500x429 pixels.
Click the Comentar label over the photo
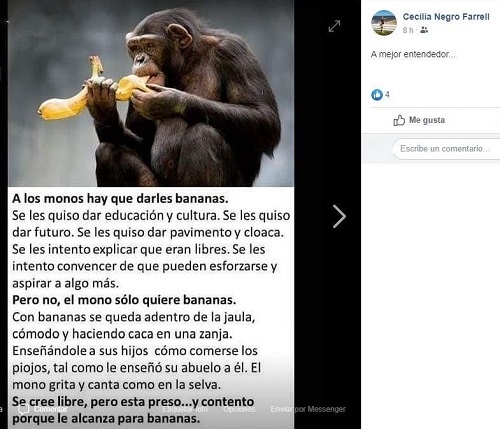(51, 409)
